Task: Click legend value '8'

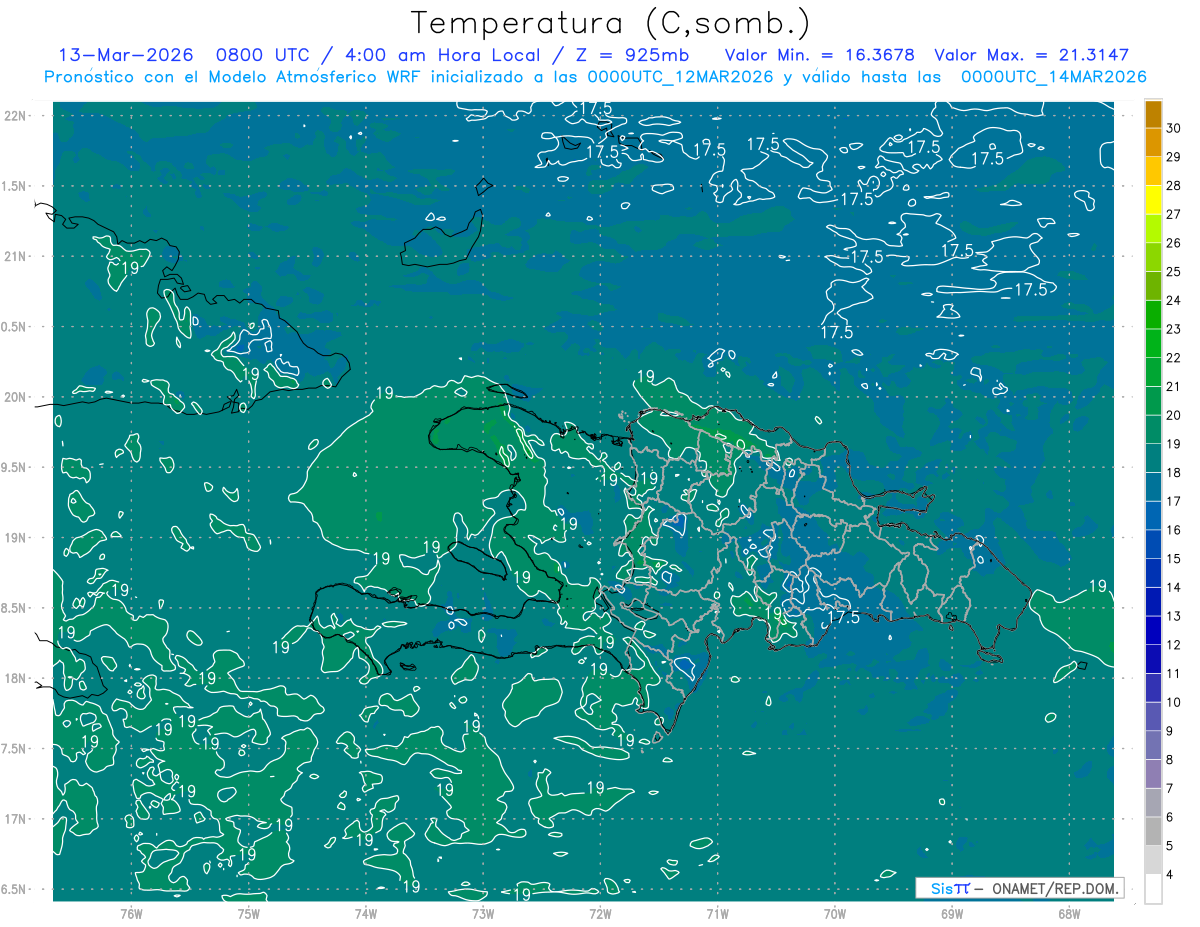Action: [1170, 760]
